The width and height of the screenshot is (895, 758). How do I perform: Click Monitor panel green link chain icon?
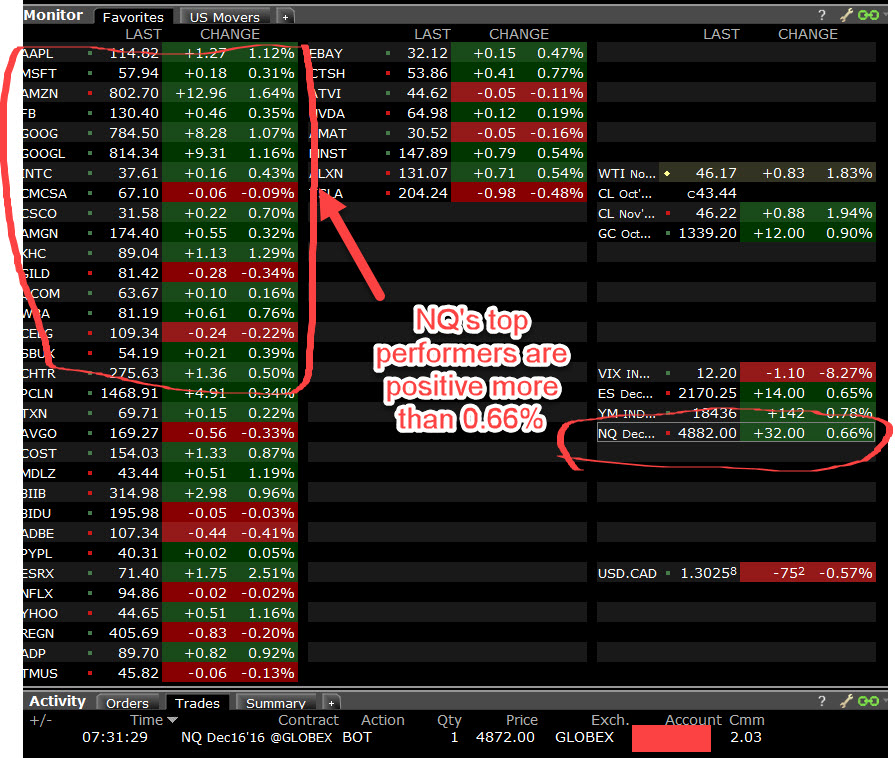(x=869, y=15)
